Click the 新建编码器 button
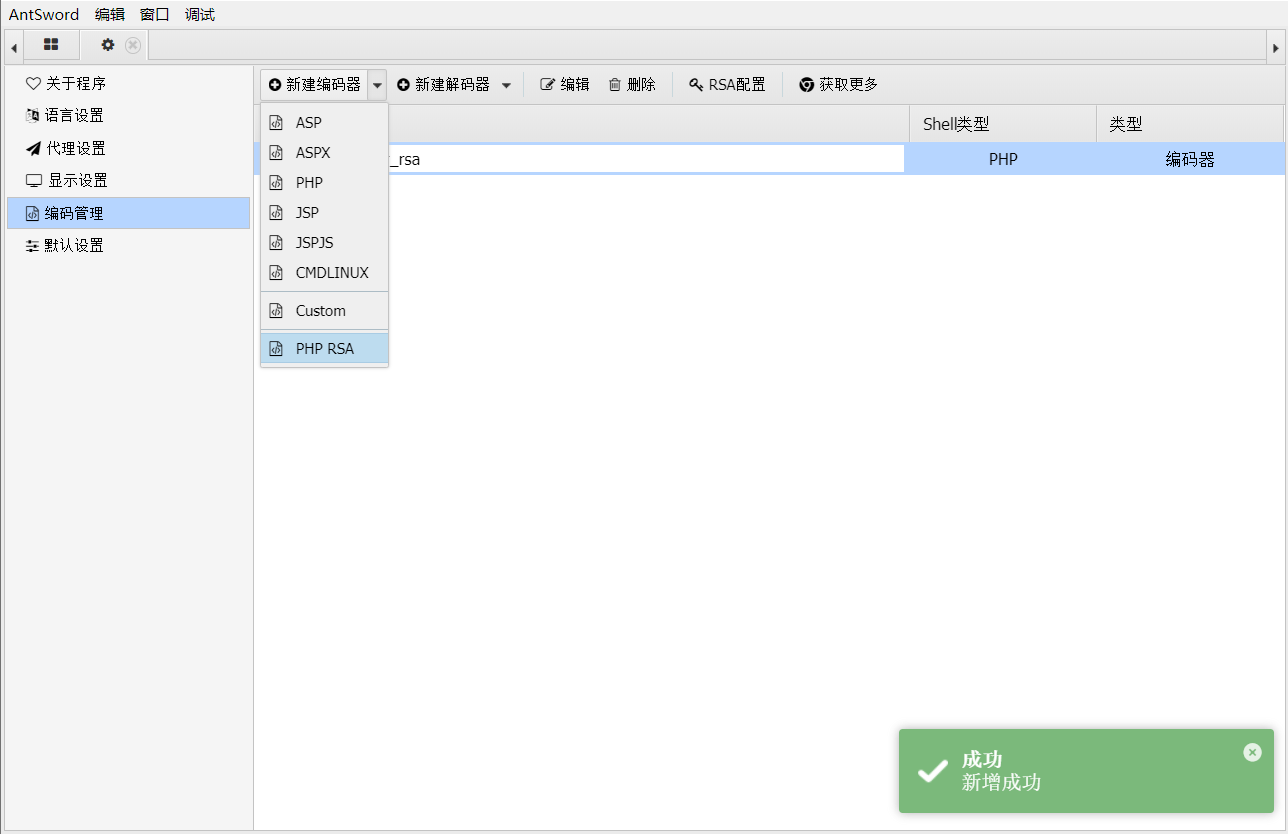This screenshot has height=834, width=1288. point(314,85)
